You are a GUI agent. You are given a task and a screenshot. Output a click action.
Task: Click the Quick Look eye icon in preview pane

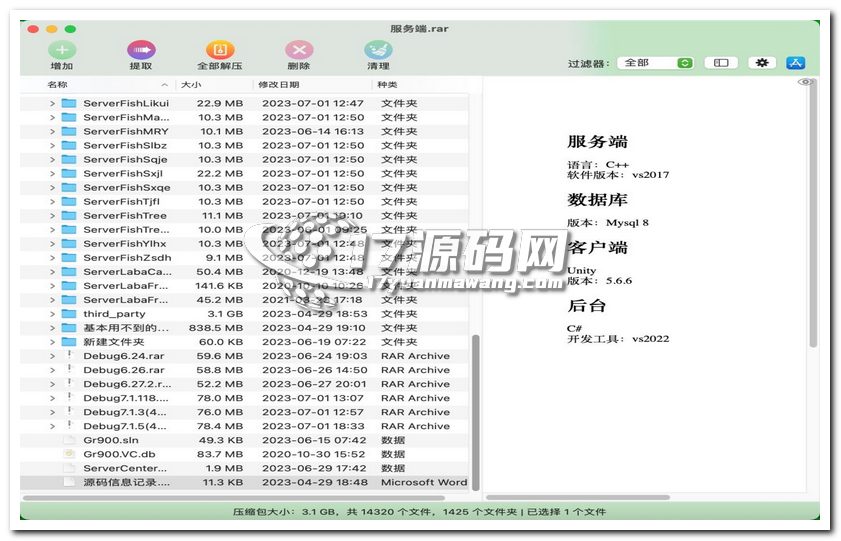[804, 83]
